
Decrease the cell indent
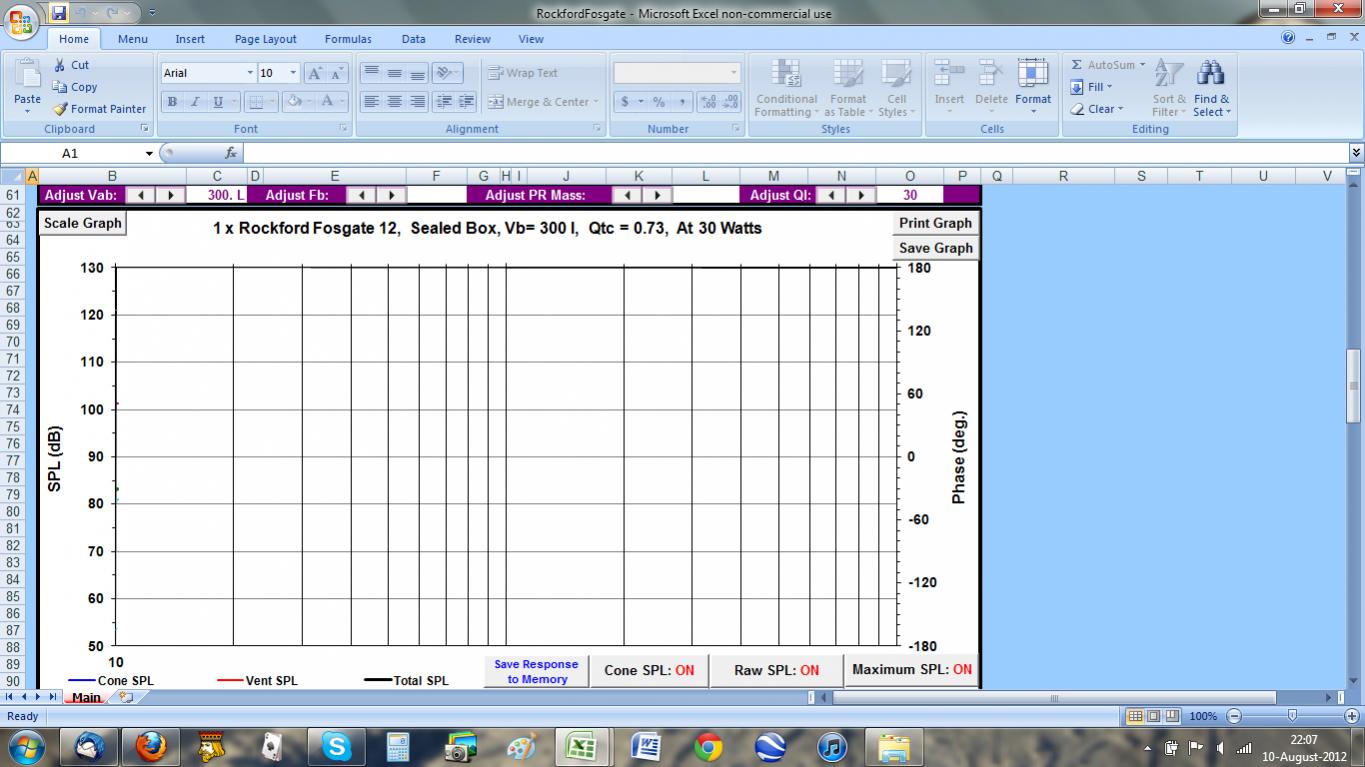pos(444,102)
